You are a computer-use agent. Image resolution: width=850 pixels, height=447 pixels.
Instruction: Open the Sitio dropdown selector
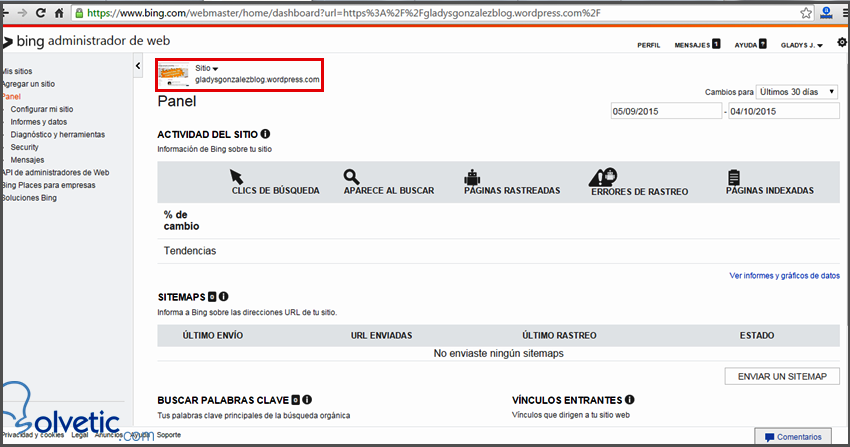click(x=207, y=68)
